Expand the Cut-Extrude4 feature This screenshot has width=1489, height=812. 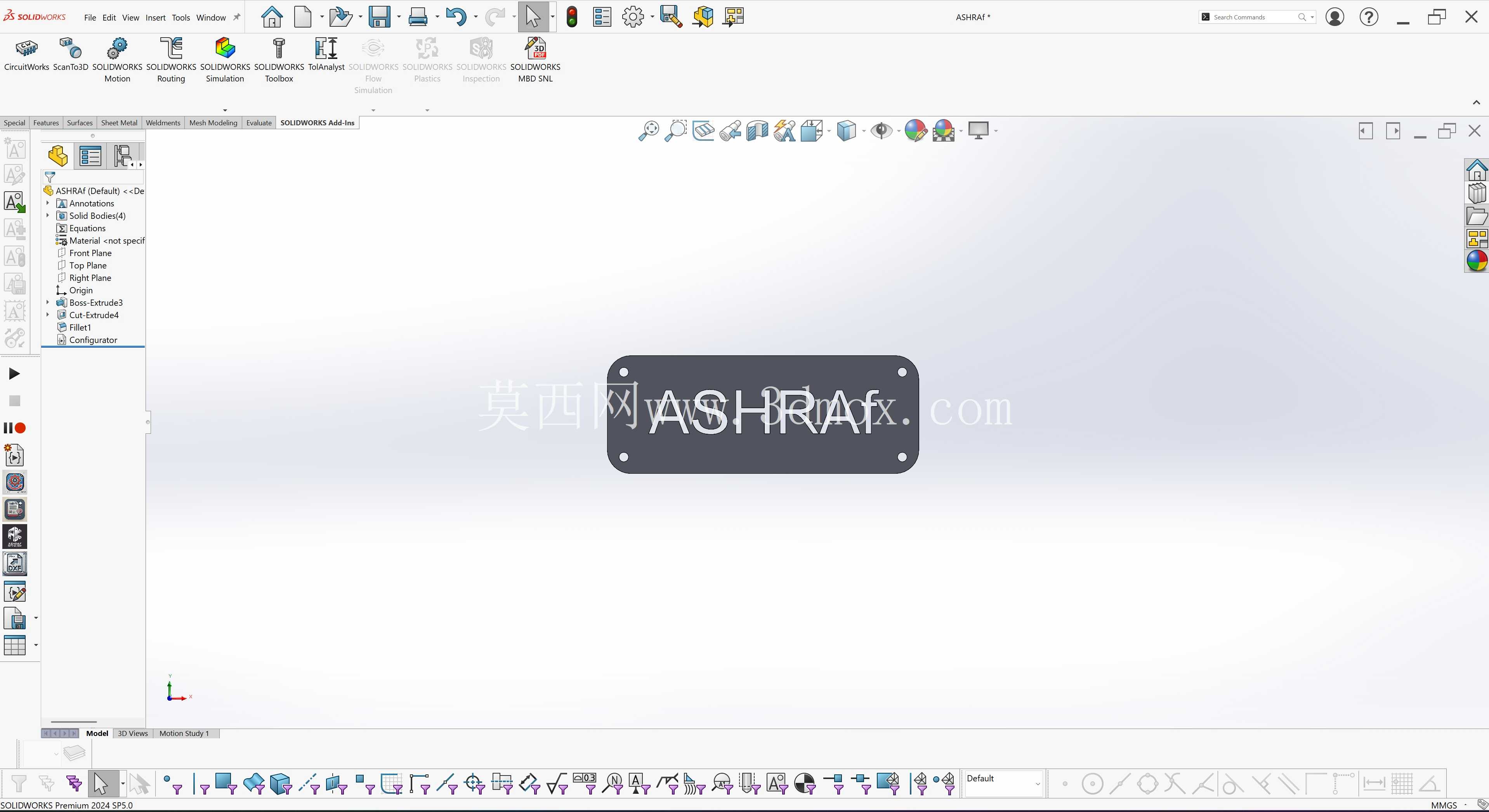[x=48, y=315]
